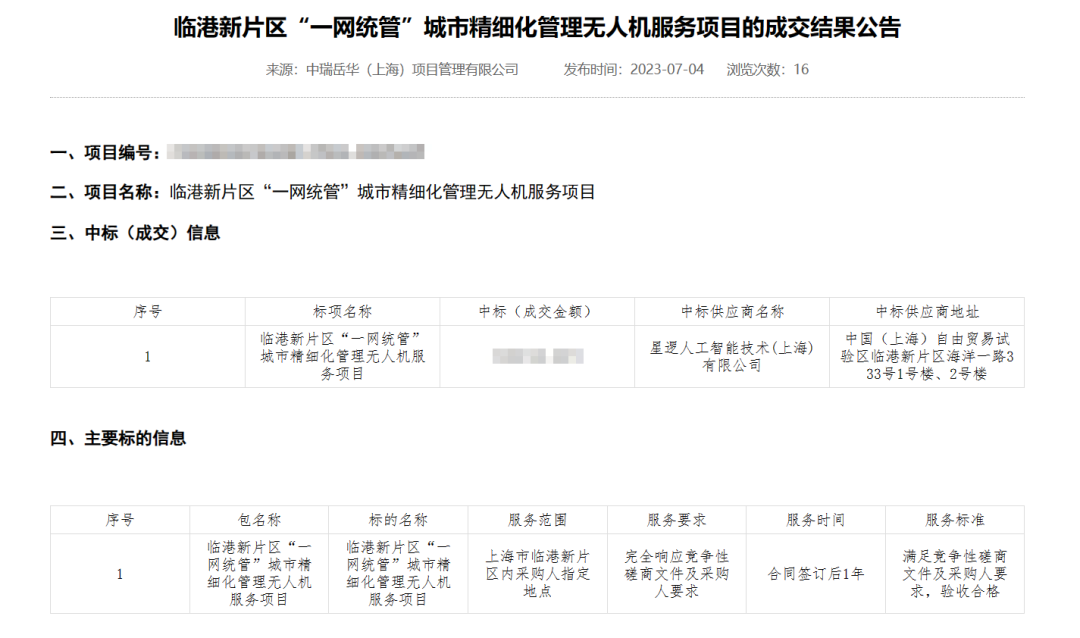Click the 服务范围 column header
Image resolution: width=1080 pixels, height=638 pixels.
(x=537, y=520)
